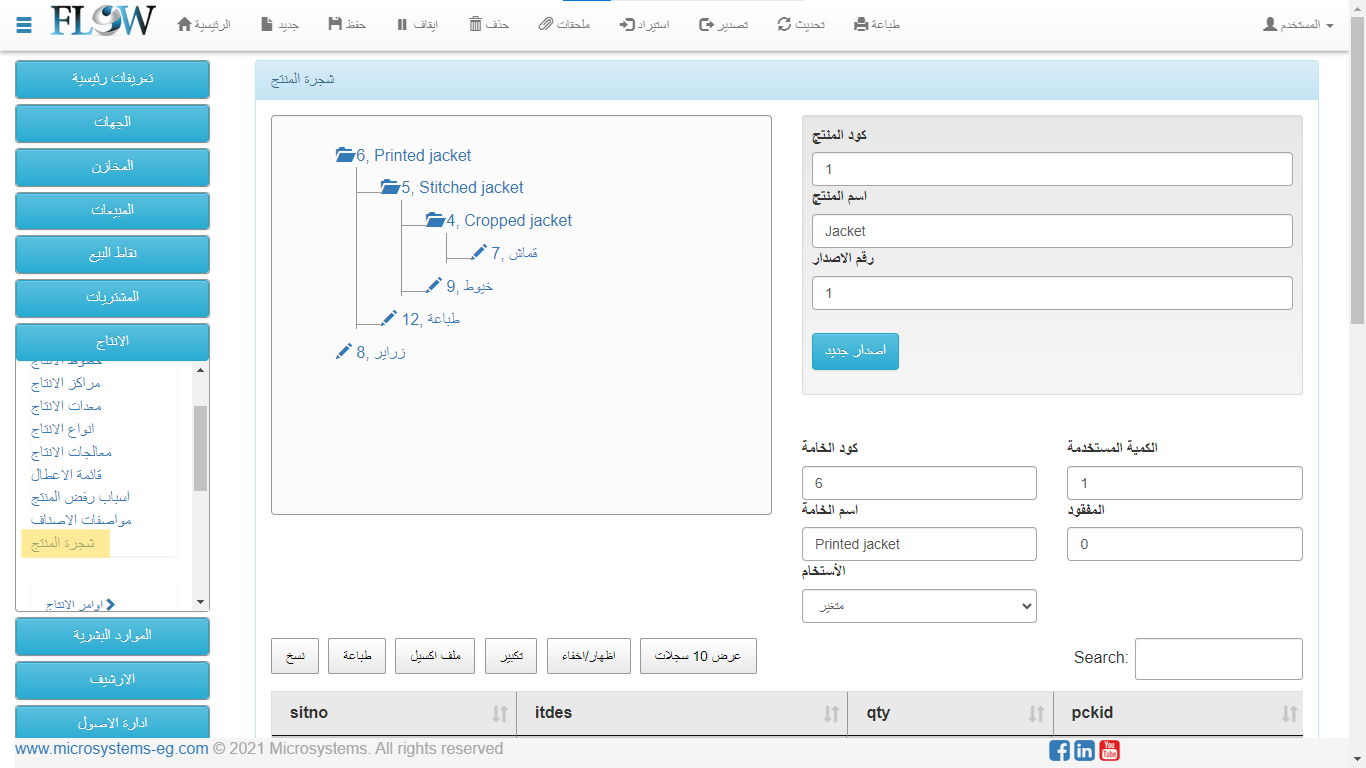This screenshot has height=768, width=1366.
Task: Click the Facebook icon in footer
Action: pyautogui.click(x=1059, y=750)
